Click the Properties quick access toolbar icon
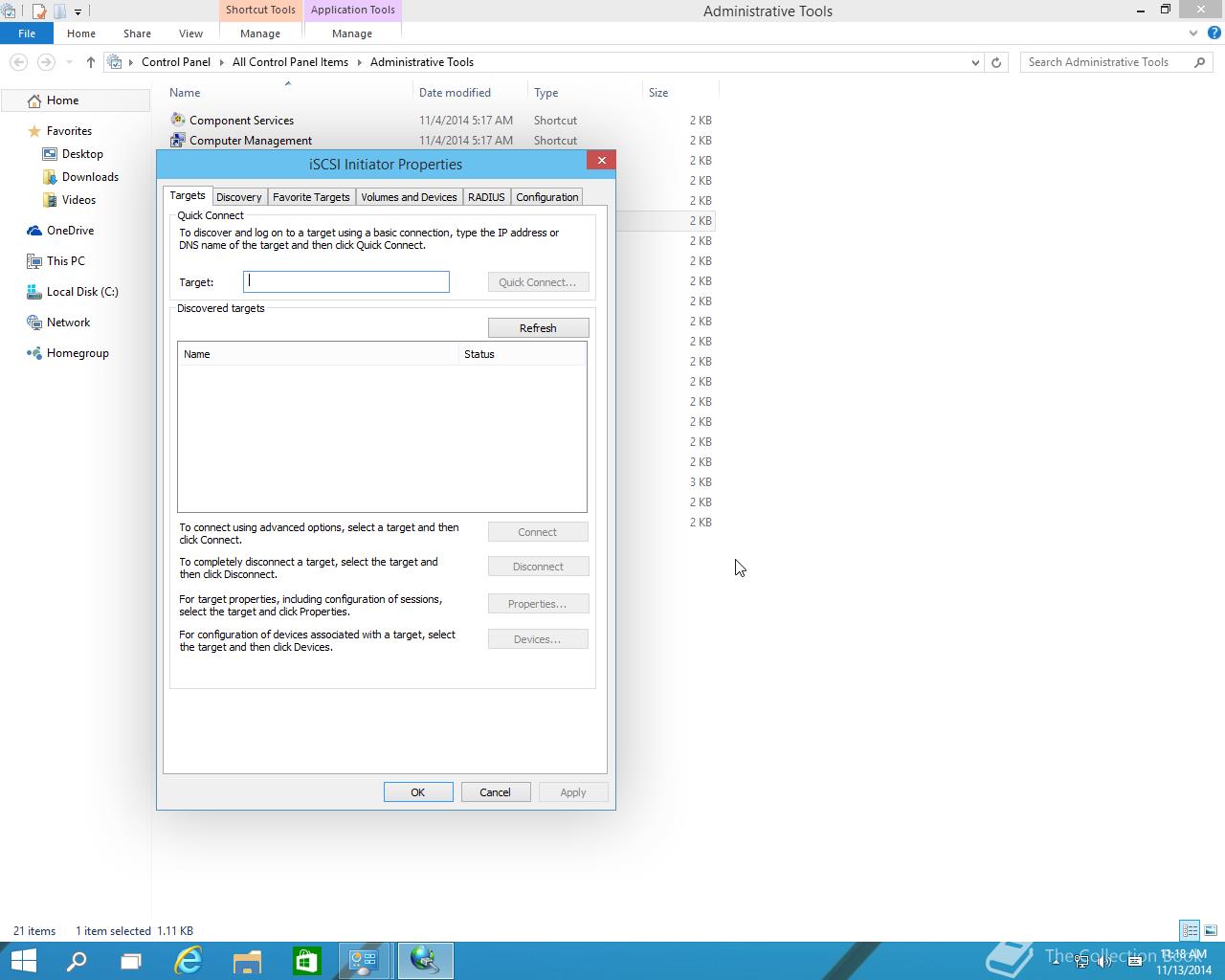 click(39, 11)
